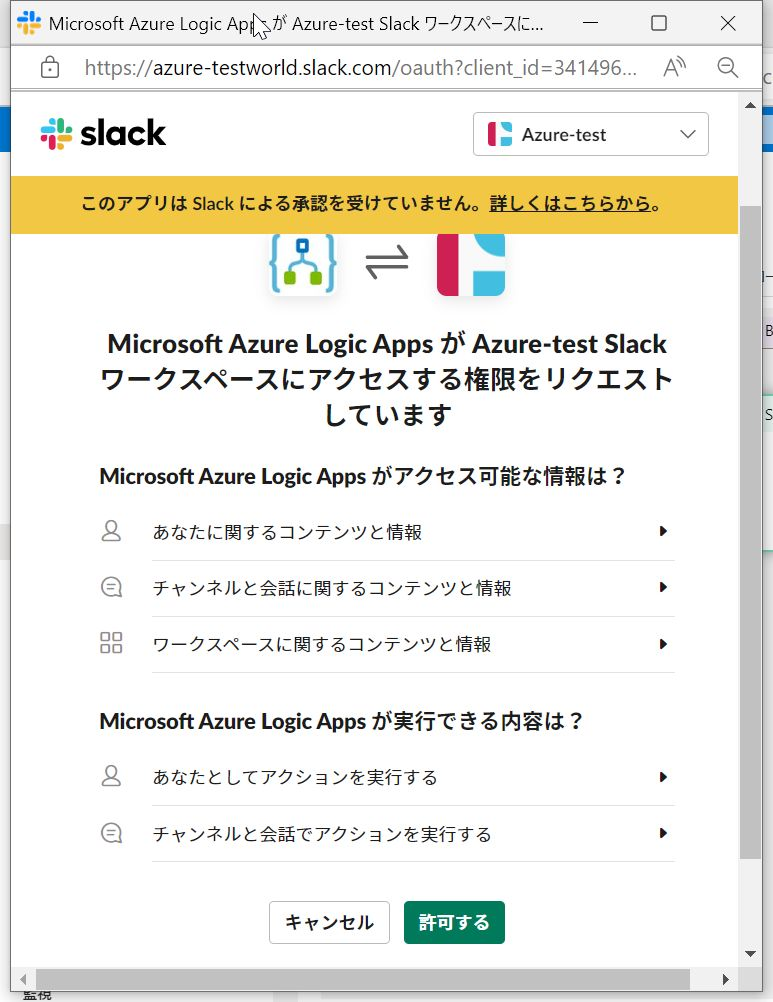Click the site lock icon in address bar
Image resolution: width=773 pixels, height=1002 pixels.
[x=50, y=67]
